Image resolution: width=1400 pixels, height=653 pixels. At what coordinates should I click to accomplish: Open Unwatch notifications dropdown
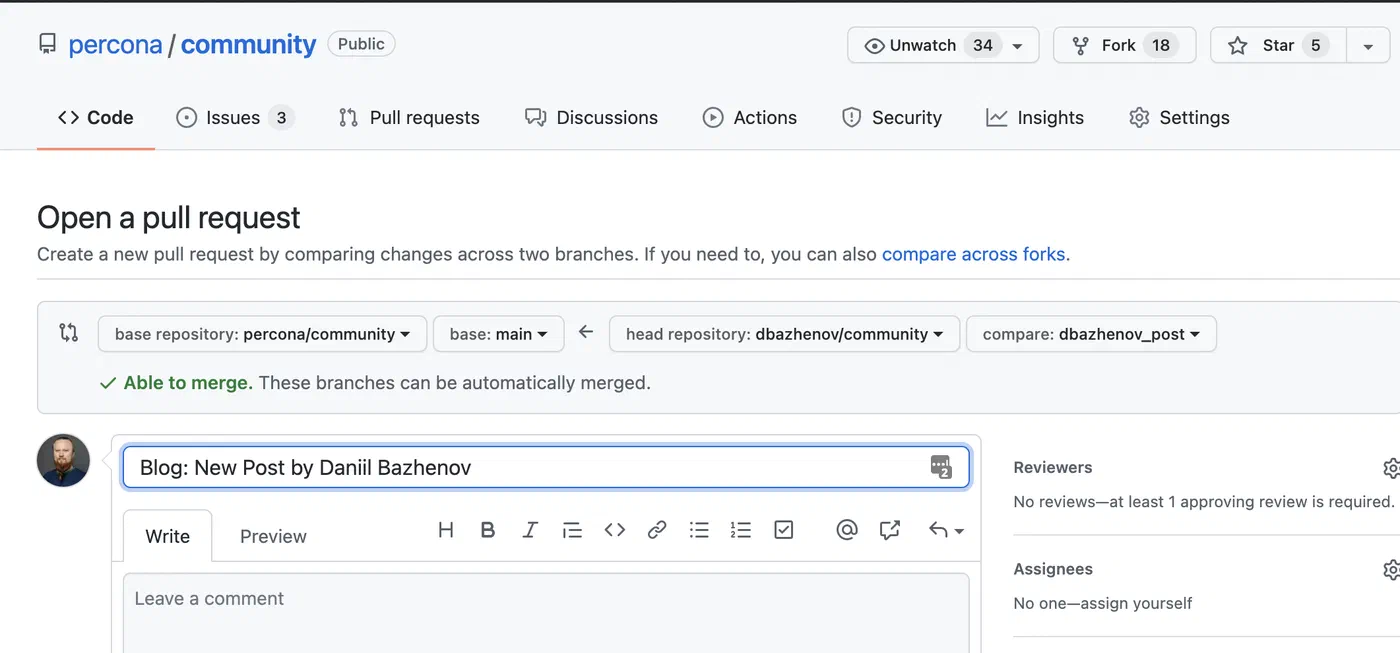click(943, 45)
